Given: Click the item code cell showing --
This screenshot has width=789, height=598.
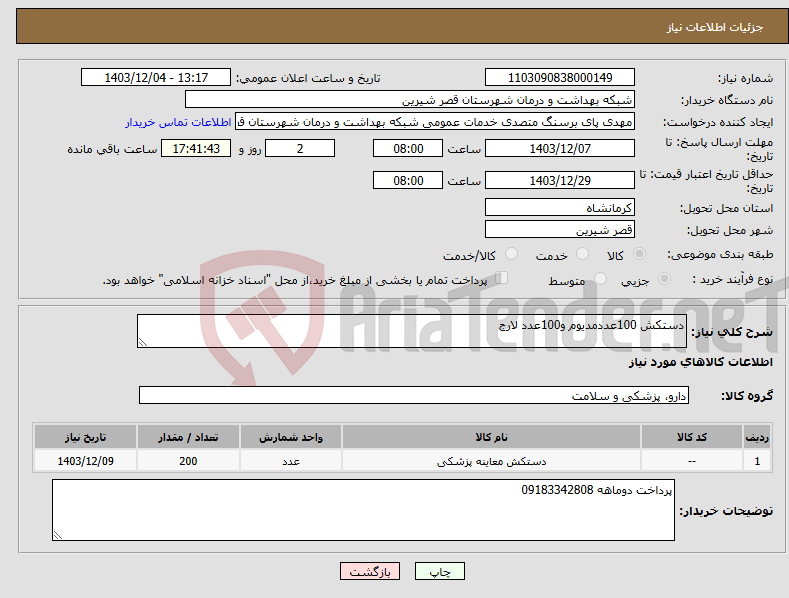Looking at the screenshot, I should click(692, 461).
